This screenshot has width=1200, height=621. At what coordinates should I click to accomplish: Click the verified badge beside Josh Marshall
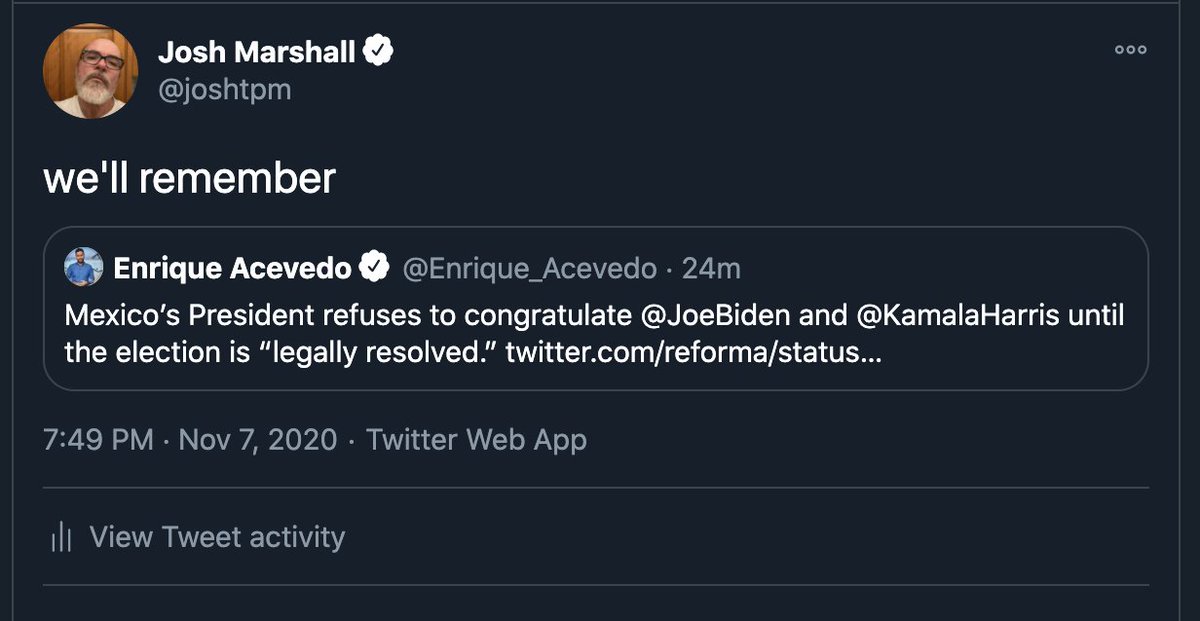[x=378, y=52]
